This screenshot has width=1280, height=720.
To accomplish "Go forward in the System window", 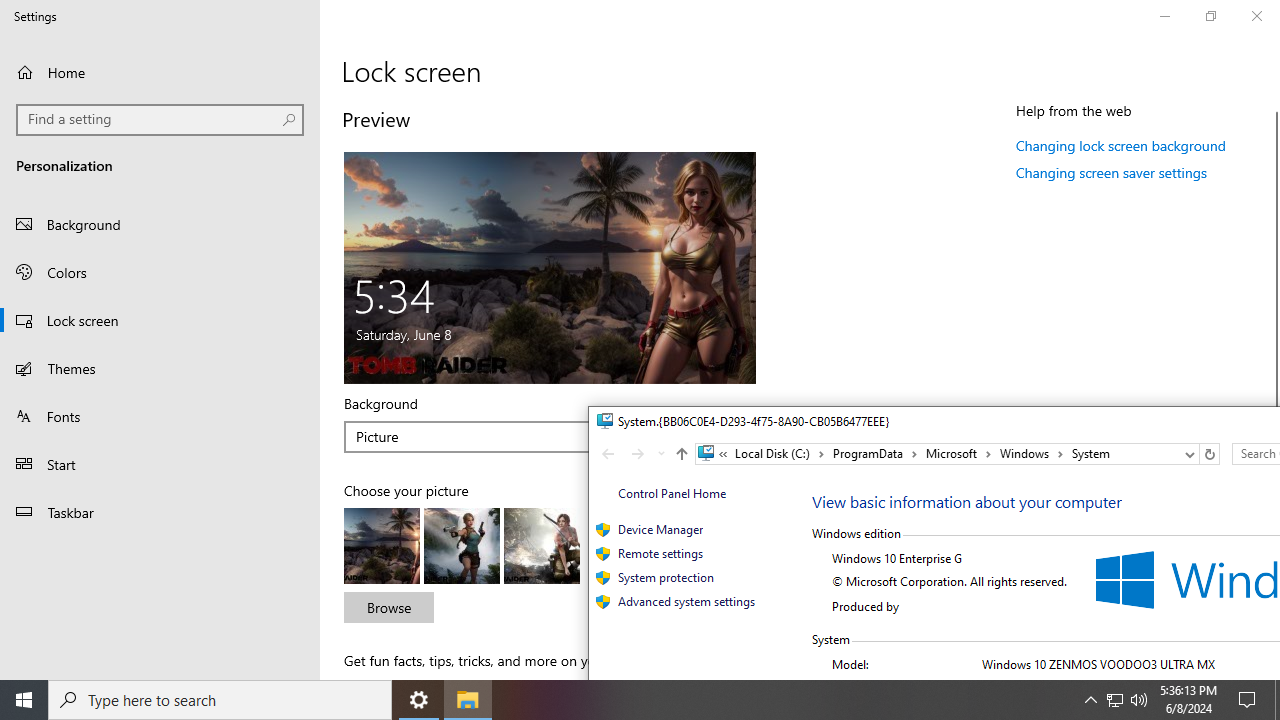I will point(637,454).
